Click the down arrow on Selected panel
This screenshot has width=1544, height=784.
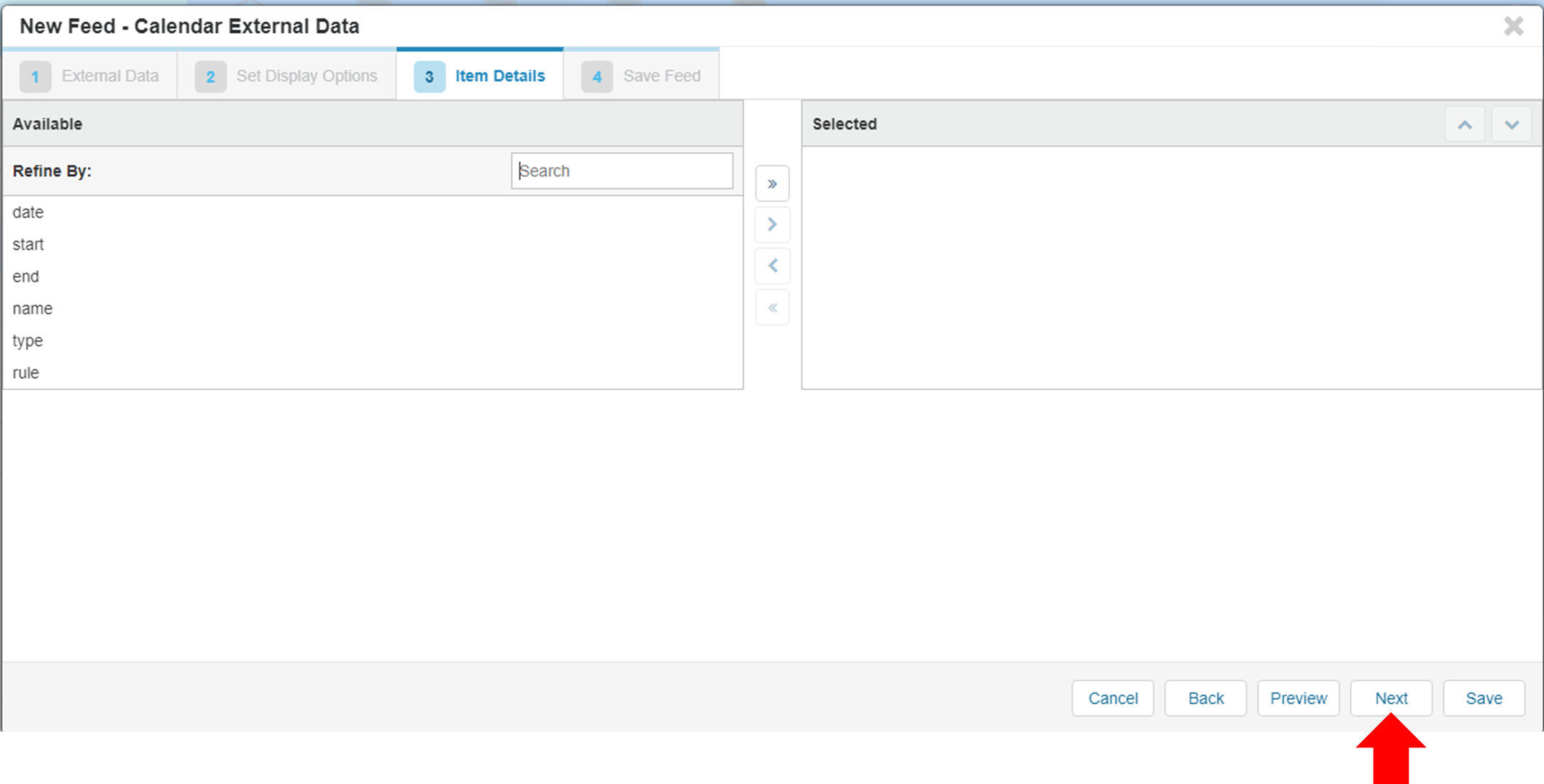1512,124
